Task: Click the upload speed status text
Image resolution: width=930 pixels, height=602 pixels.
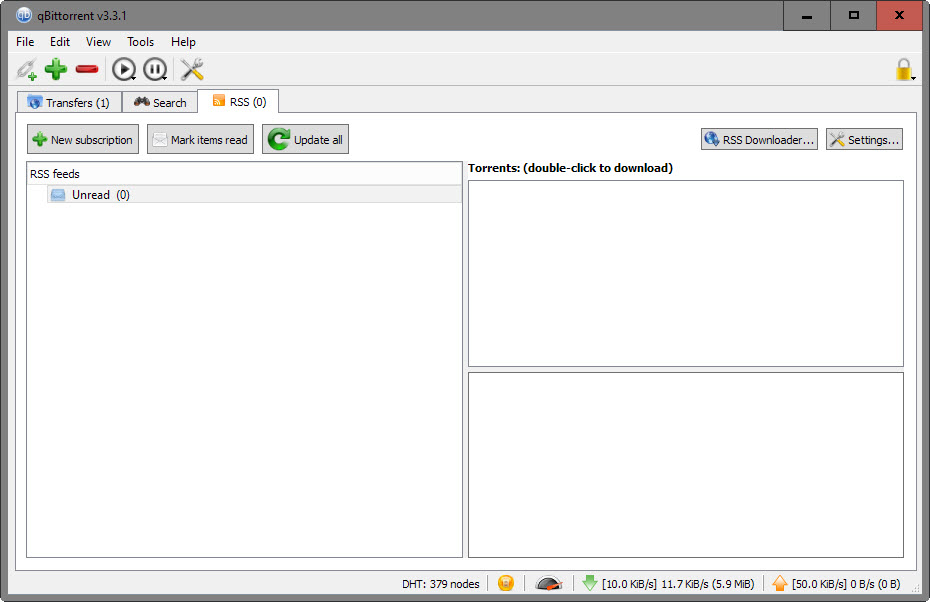Action: point(846,584)
